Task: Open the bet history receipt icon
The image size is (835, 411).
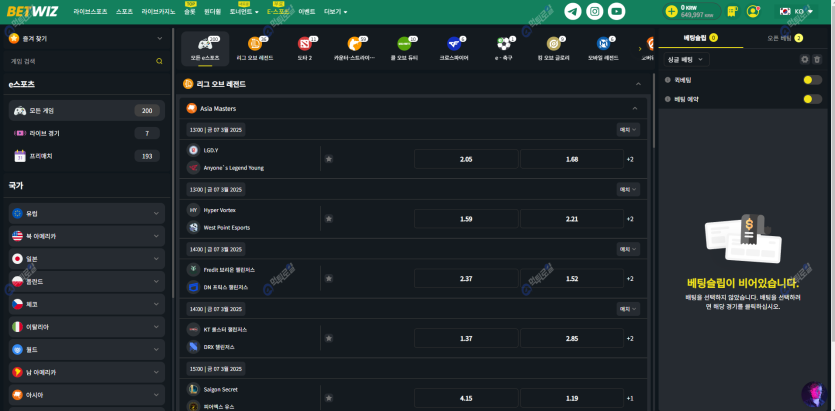Action: (733, 11)
